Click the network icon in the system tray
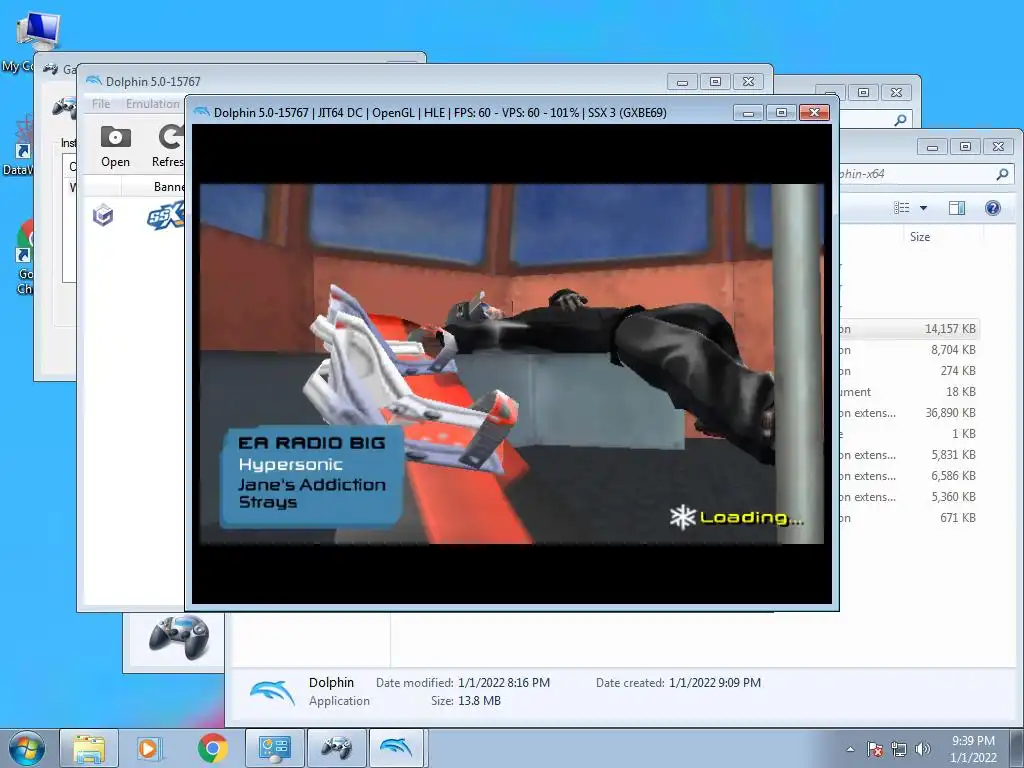Image resolution: width=1024 pixels, height=768 pixels. [899, 749]
